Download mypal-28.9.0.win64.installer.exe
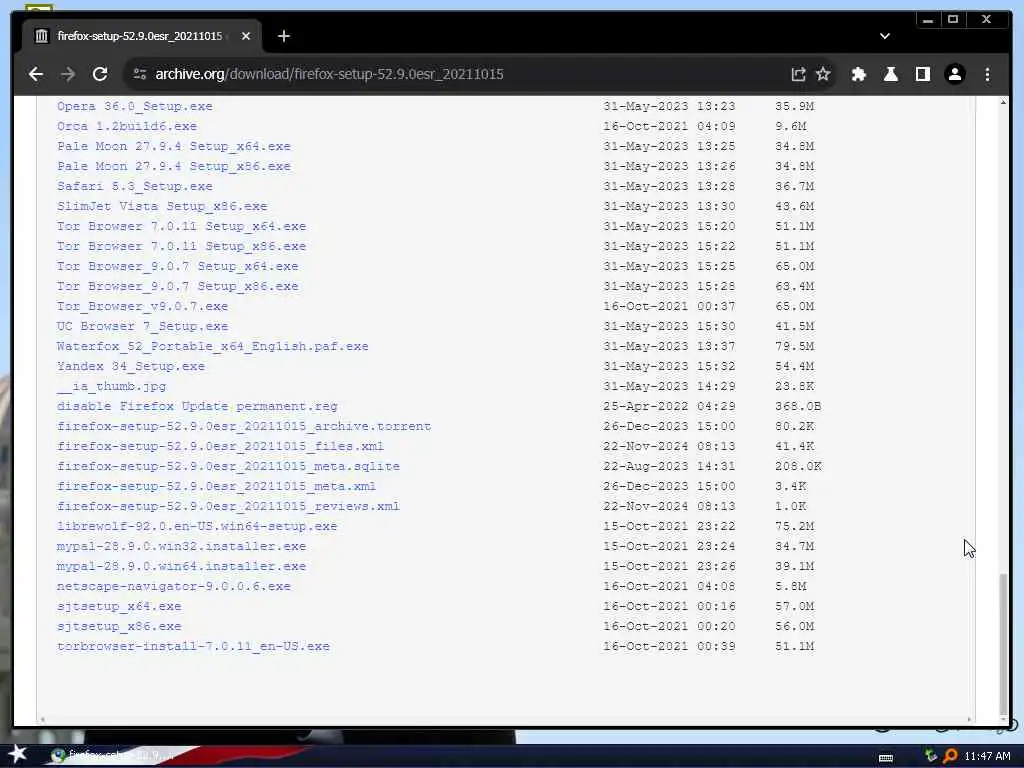The height and width of the screenshot is (768, 1024). click(x=182, y=567)
